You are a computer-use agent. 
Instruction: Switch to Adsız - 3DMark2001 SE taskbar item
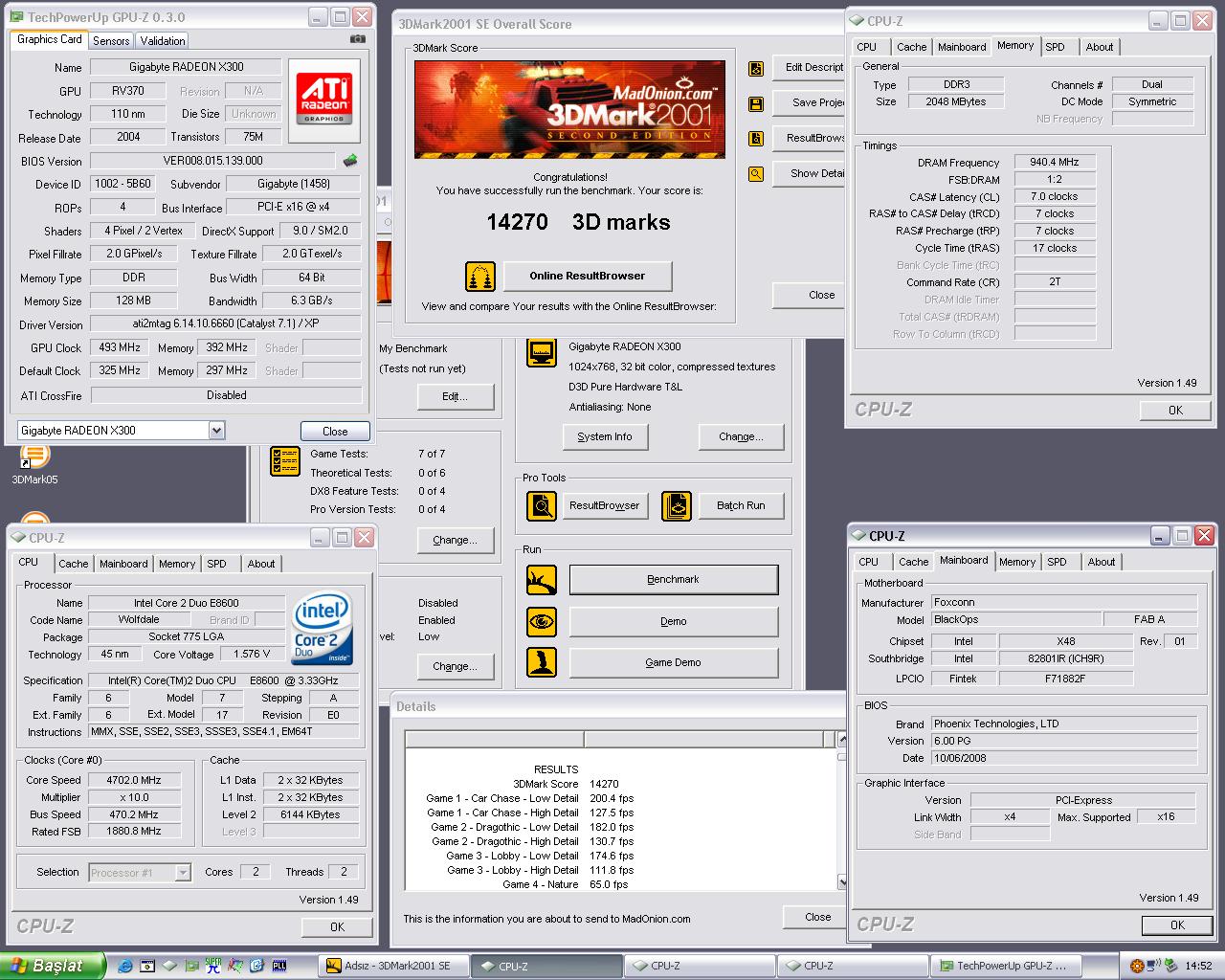pos(395,966)
